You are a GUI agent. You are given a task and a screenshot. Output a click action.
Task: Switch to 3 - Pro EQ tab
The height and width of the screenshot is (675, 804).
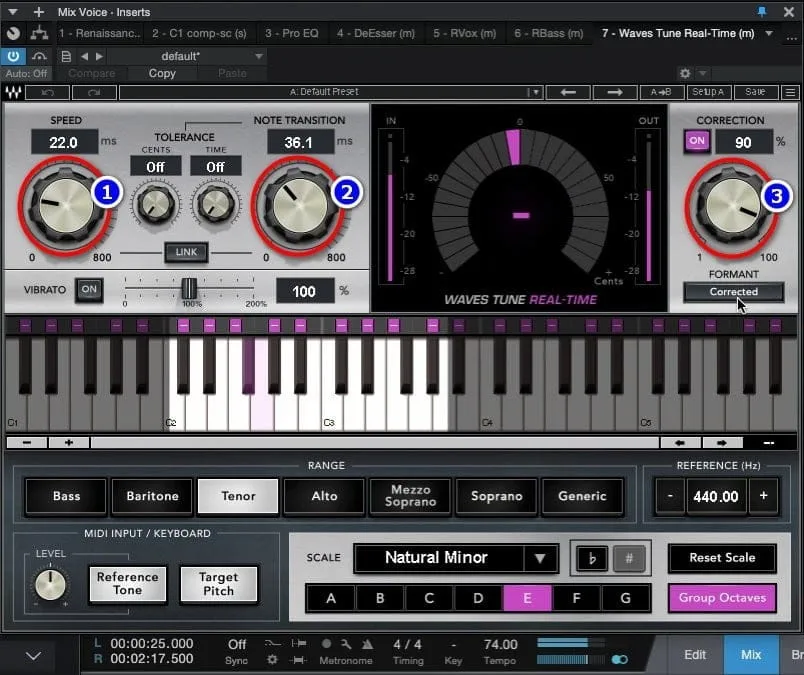tap(292, 33)
